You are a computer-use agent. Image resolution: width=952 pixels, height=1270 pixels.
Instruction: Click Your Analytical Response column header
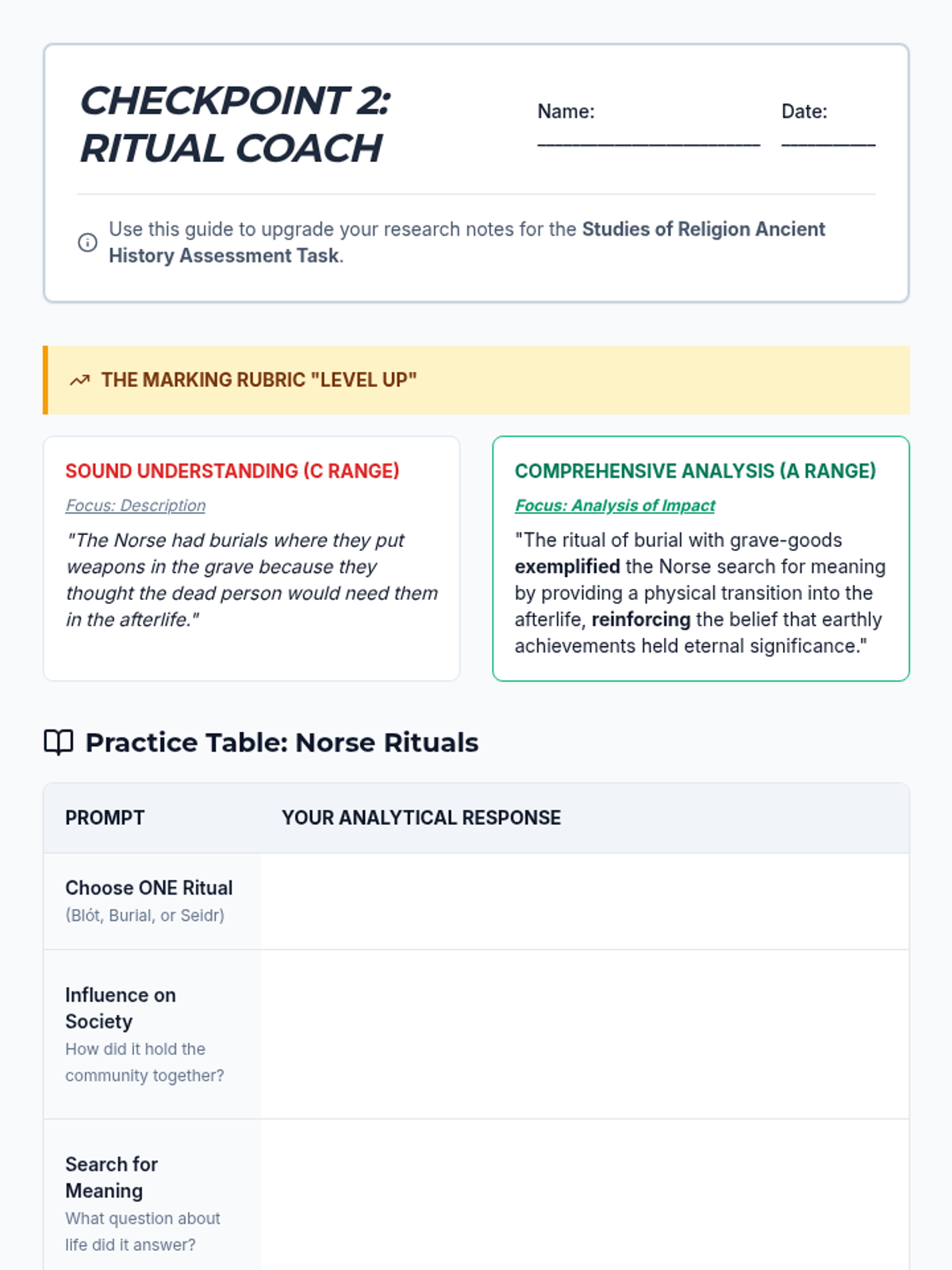(x=421, y=818)
